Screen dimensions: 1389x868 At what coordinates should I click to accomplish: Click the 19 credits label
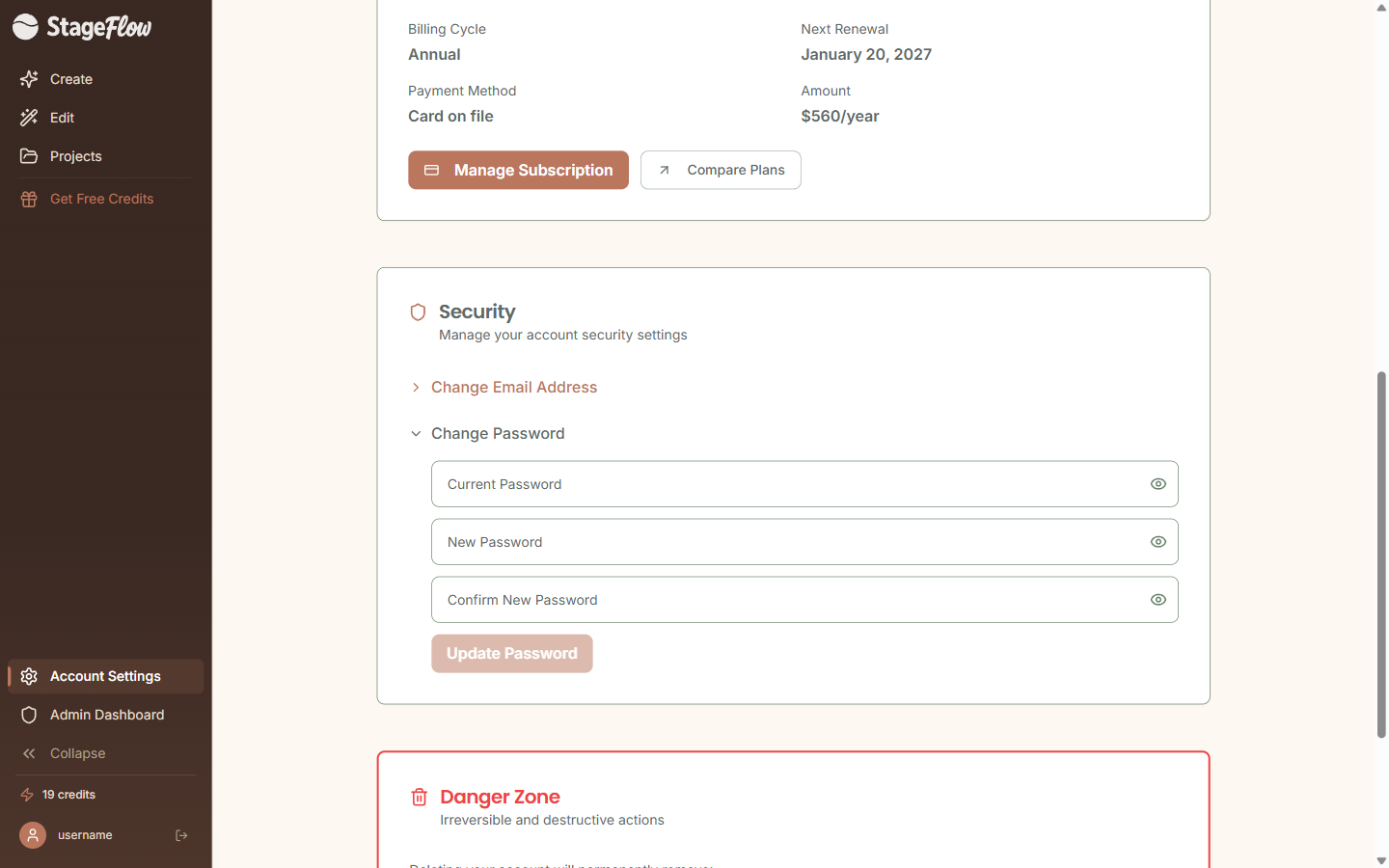[68, 795]
